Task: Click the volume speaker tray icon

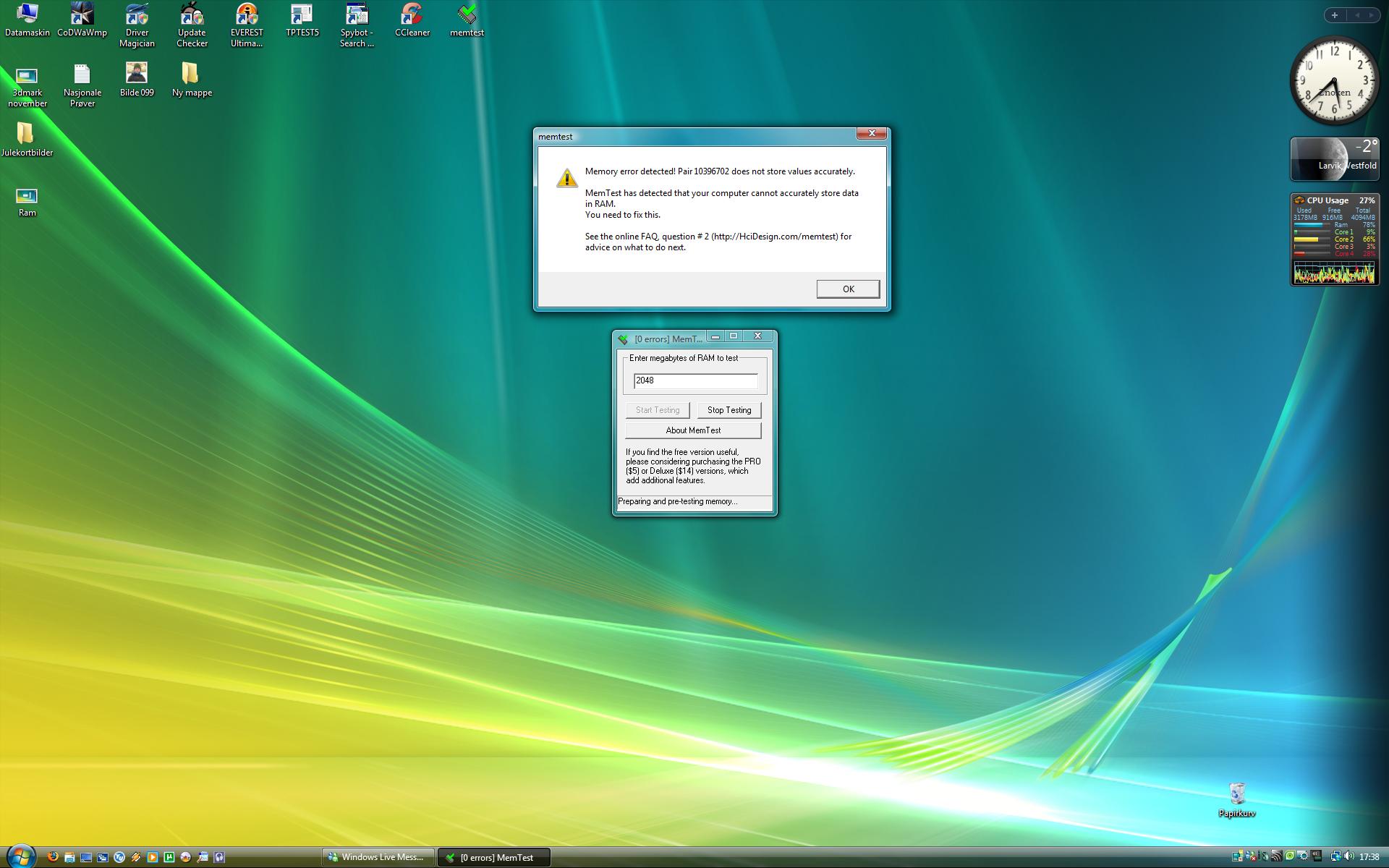Action: [1349, 856]
